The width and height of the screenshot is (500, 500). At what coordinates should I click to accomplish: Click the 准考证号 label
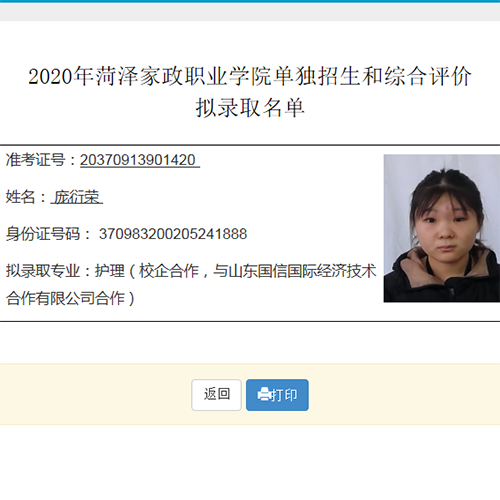coord(36,160)
